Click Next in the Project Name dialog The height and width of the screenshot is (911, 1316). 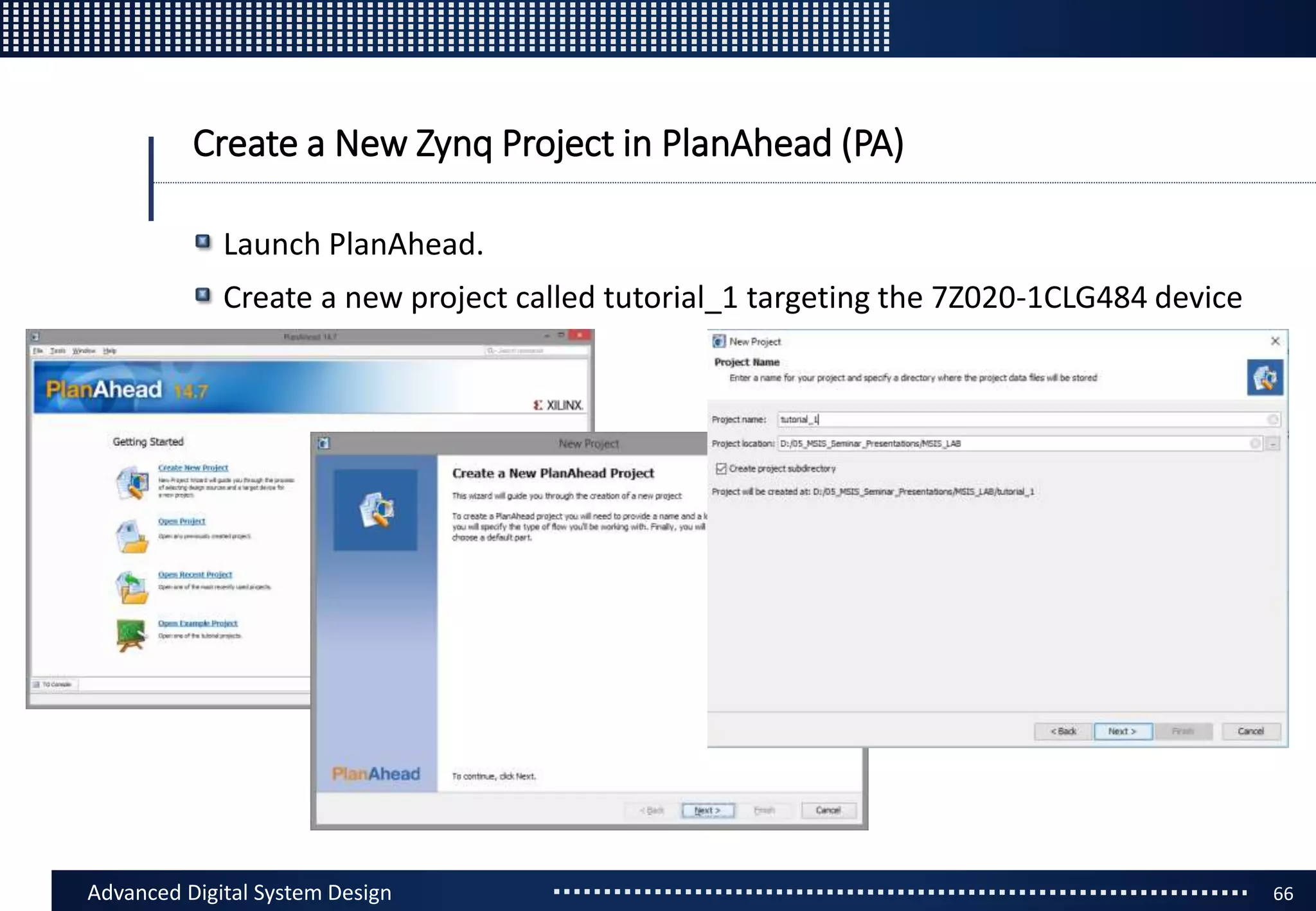pyautogui.click(x=1123, y=731)
